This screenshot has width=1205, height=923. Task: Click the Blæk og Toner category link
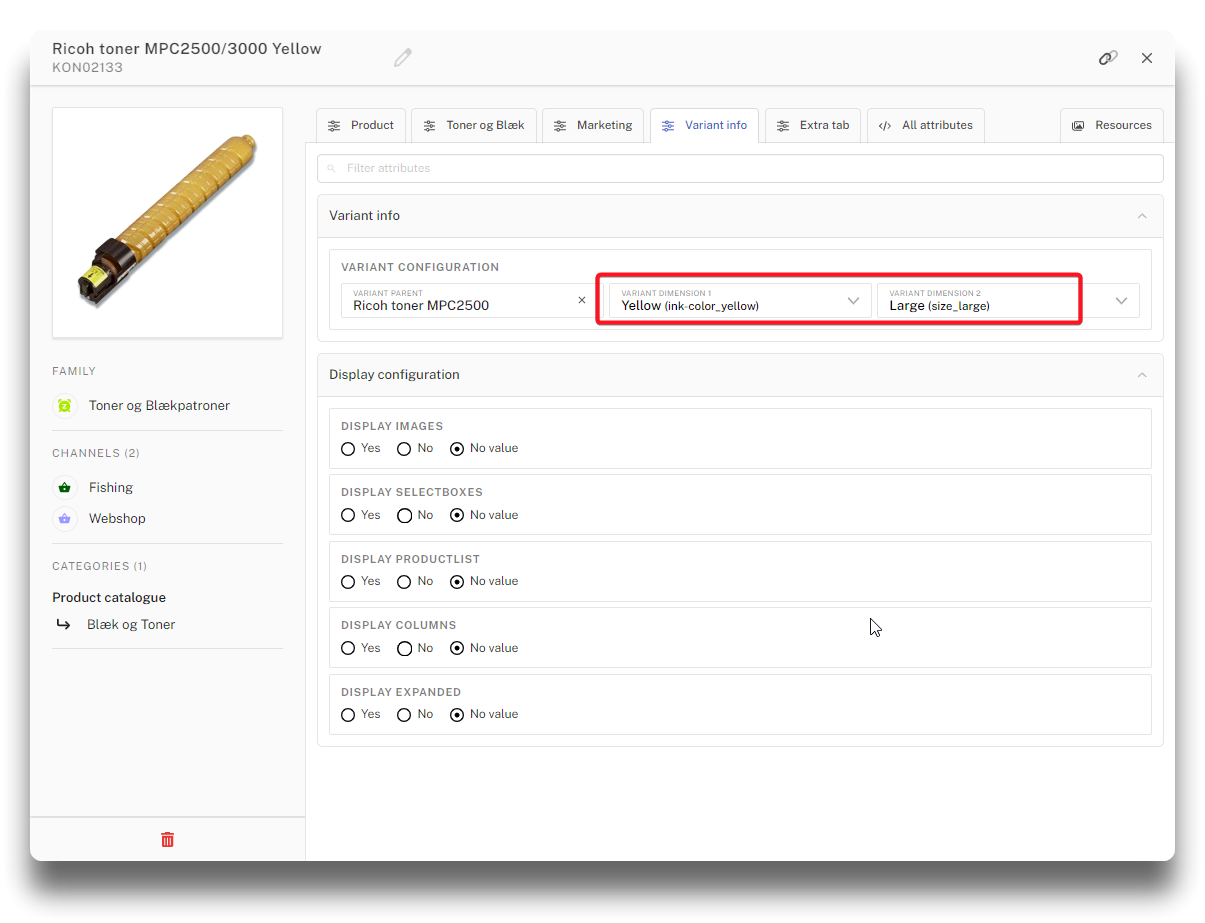click(x=131, y=625)
